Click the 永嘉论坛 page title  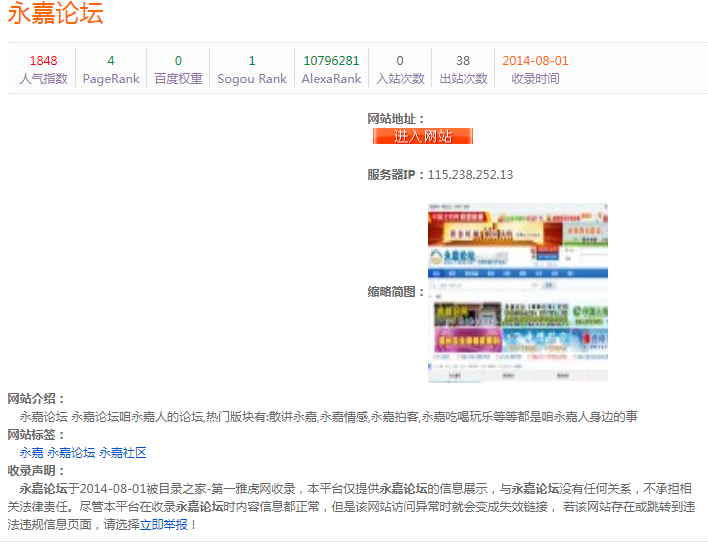56,13
